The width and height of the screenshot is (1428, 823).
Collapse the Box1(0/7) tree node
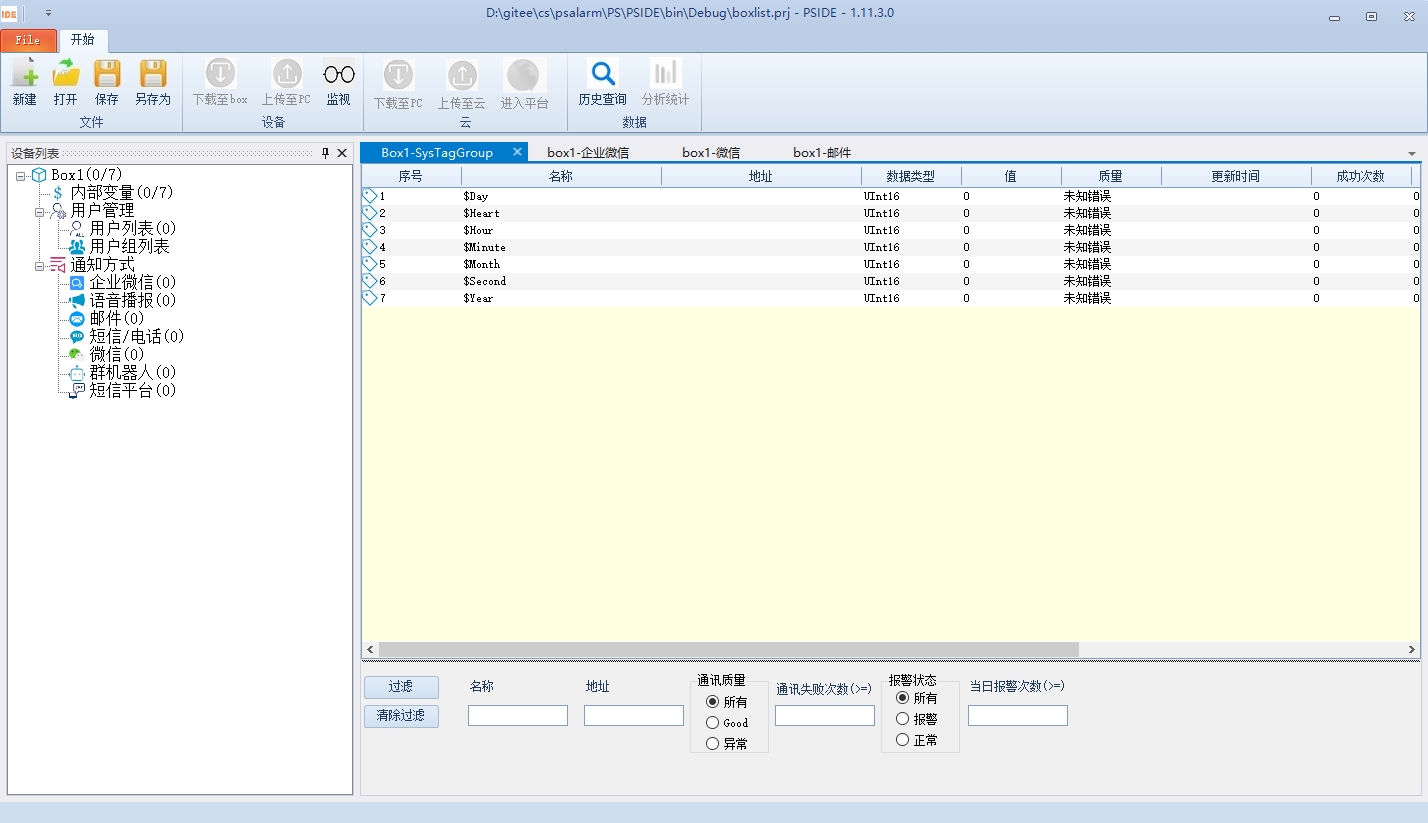tap(21, 175)
